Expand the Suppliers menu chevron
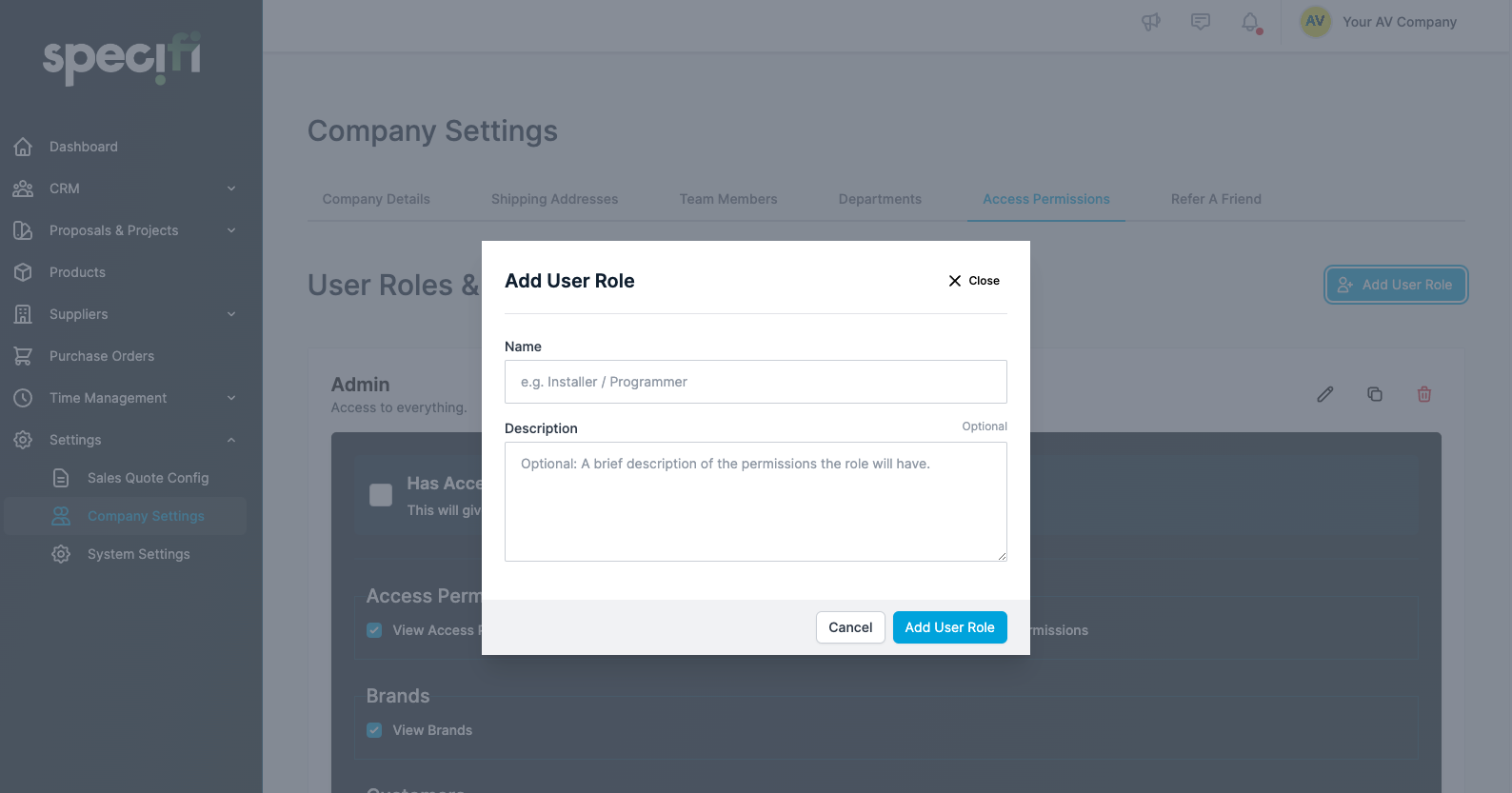Image resolution: width=1512 pixels, height=793 pixels. (231, 314)
